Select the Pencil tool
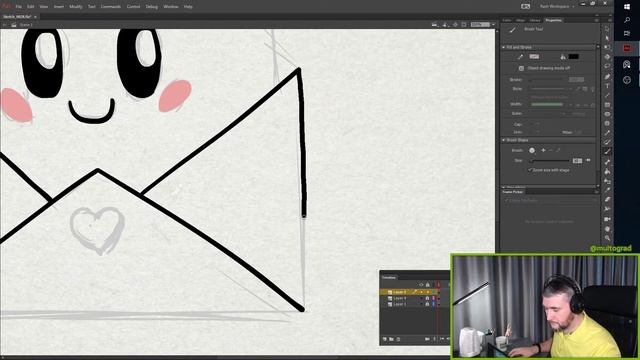 (607, 133)
